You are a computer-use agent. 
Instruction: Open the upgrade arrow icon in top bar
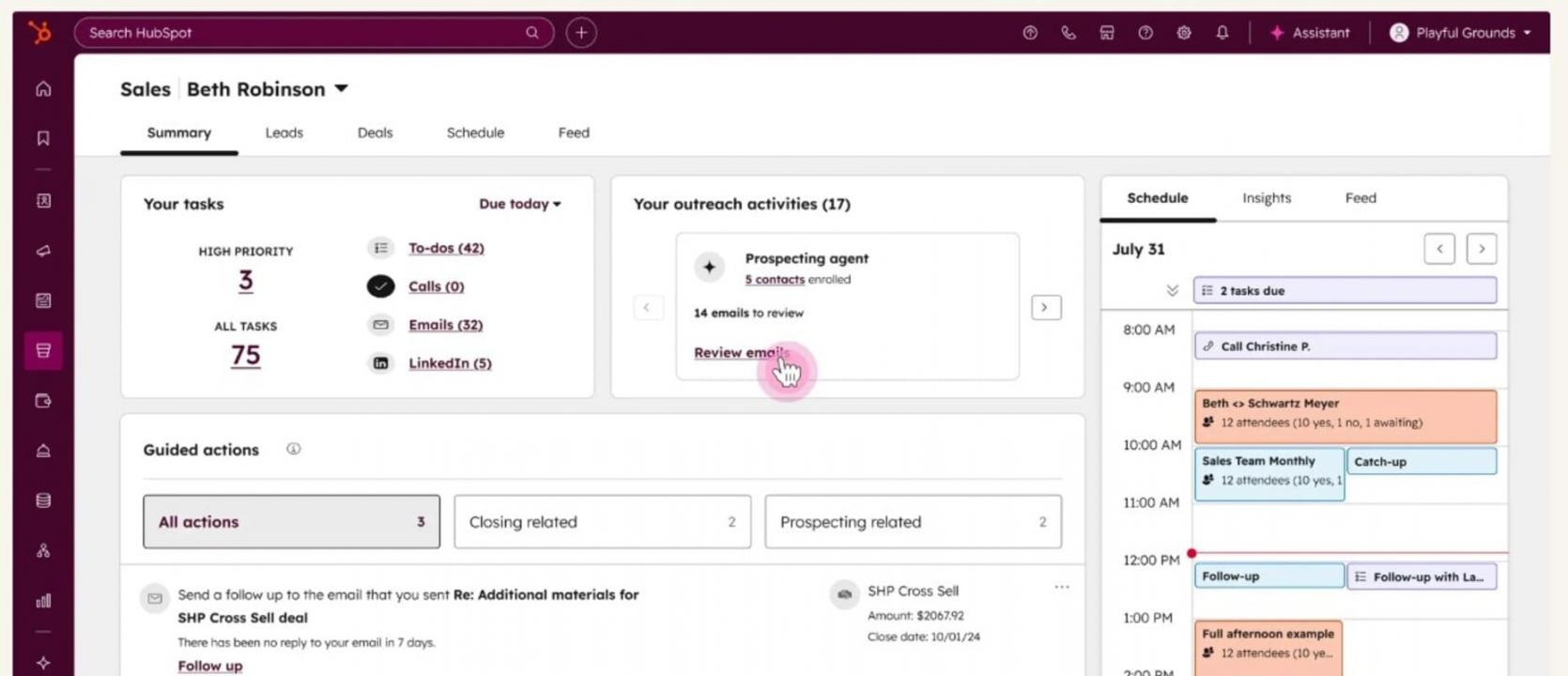click(1030, 33)
